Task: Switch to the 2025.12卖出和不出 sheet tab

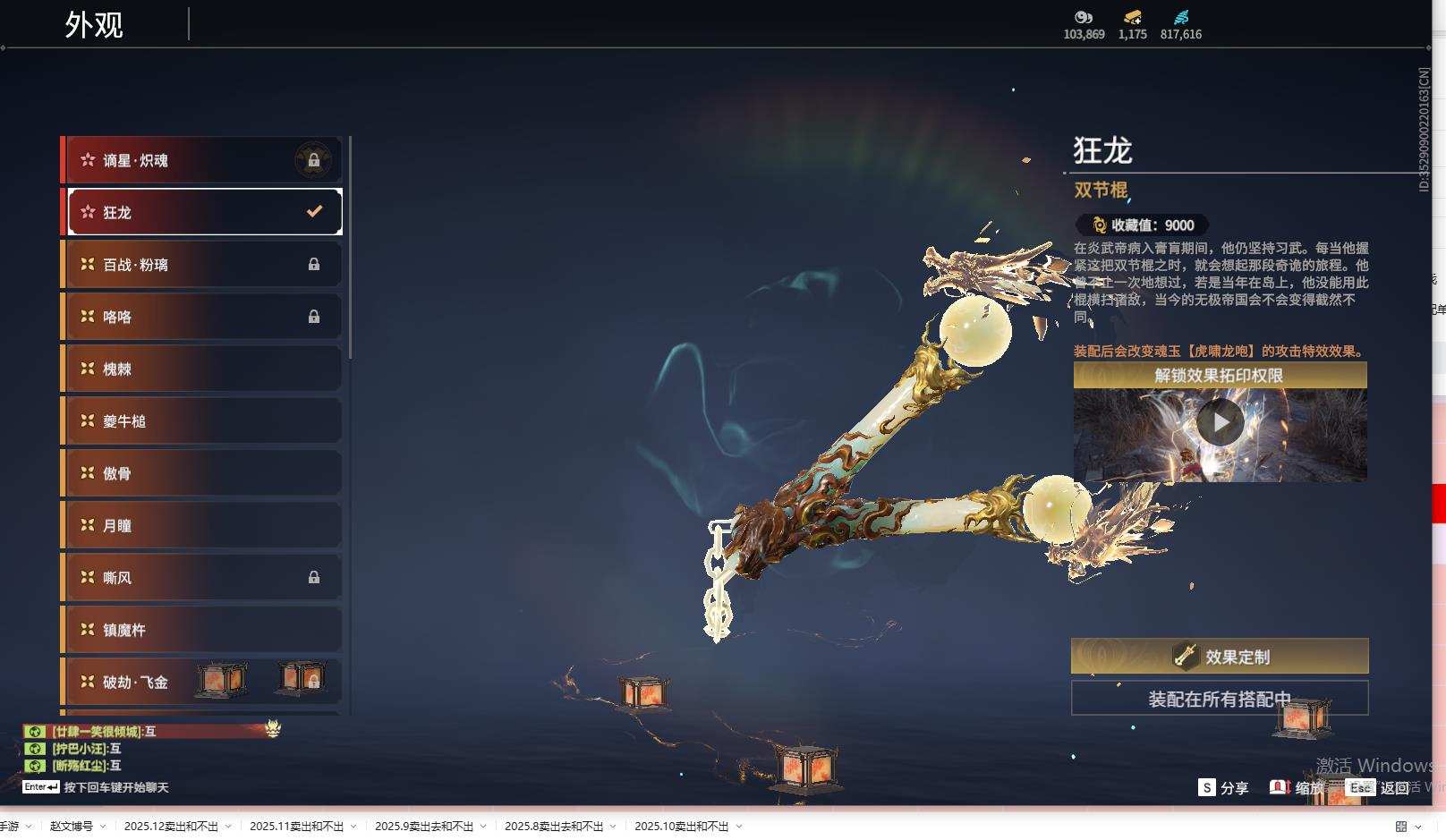Action: [x=171, y=827]
